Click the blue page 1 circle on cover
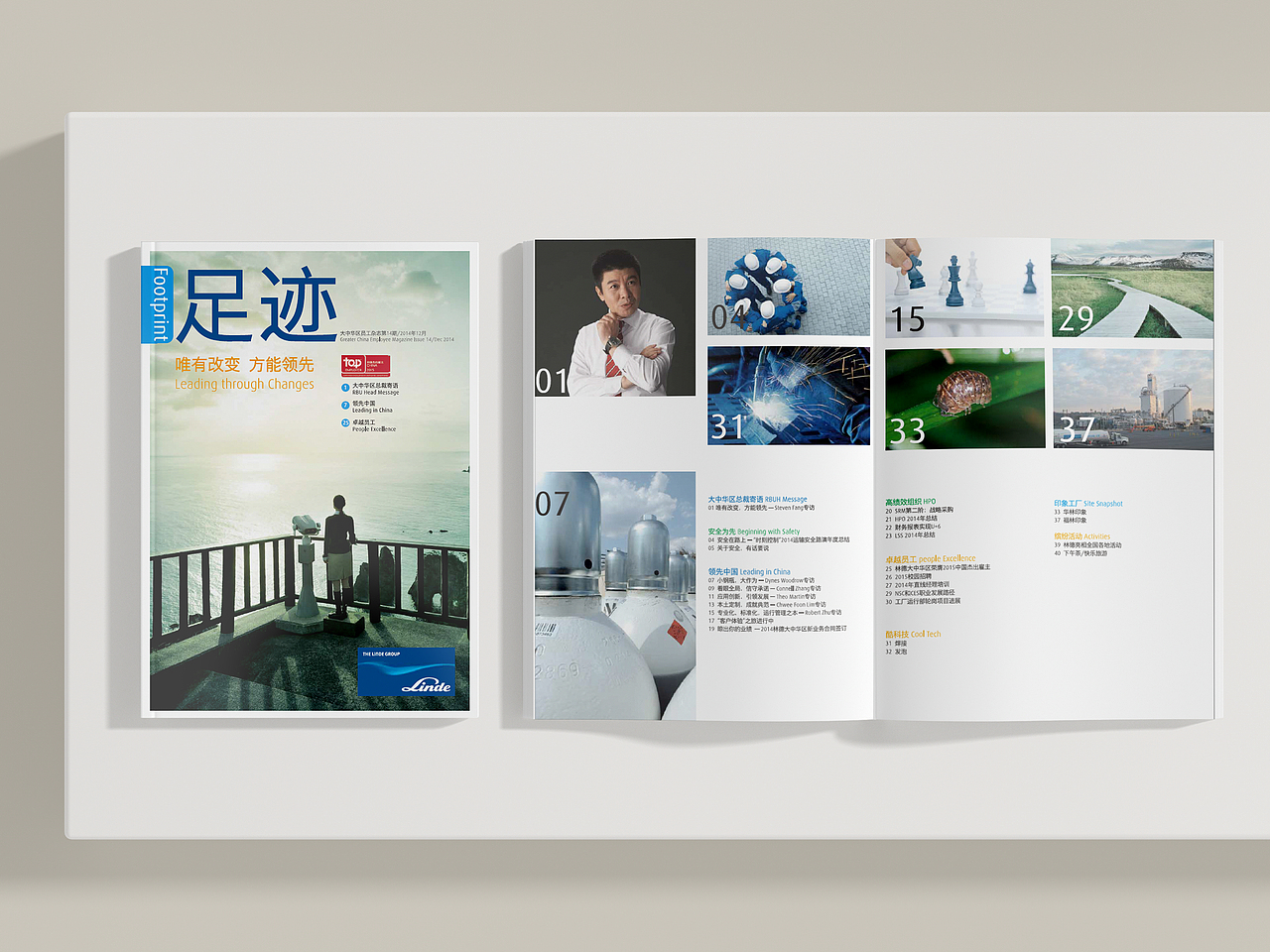The image size is (1270, 952). [x=345, y=388]
